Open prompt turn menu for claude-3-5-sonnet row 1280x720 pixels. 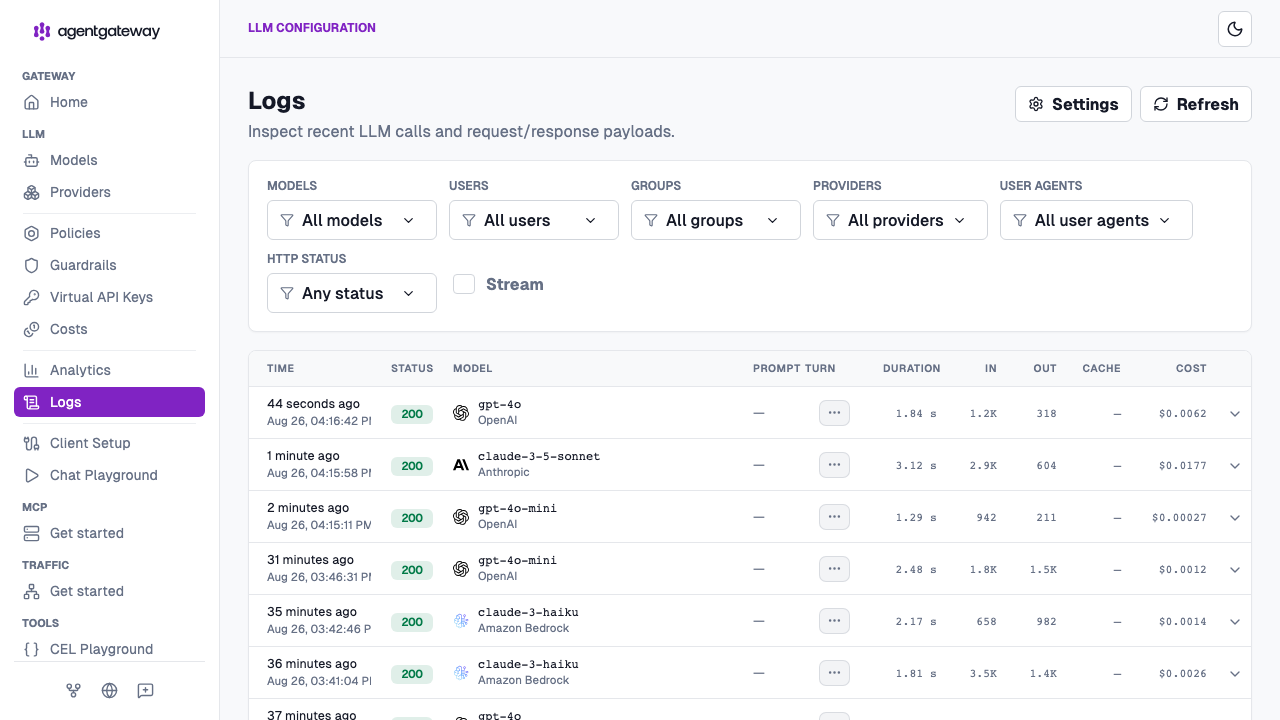(x=834, y=465)
